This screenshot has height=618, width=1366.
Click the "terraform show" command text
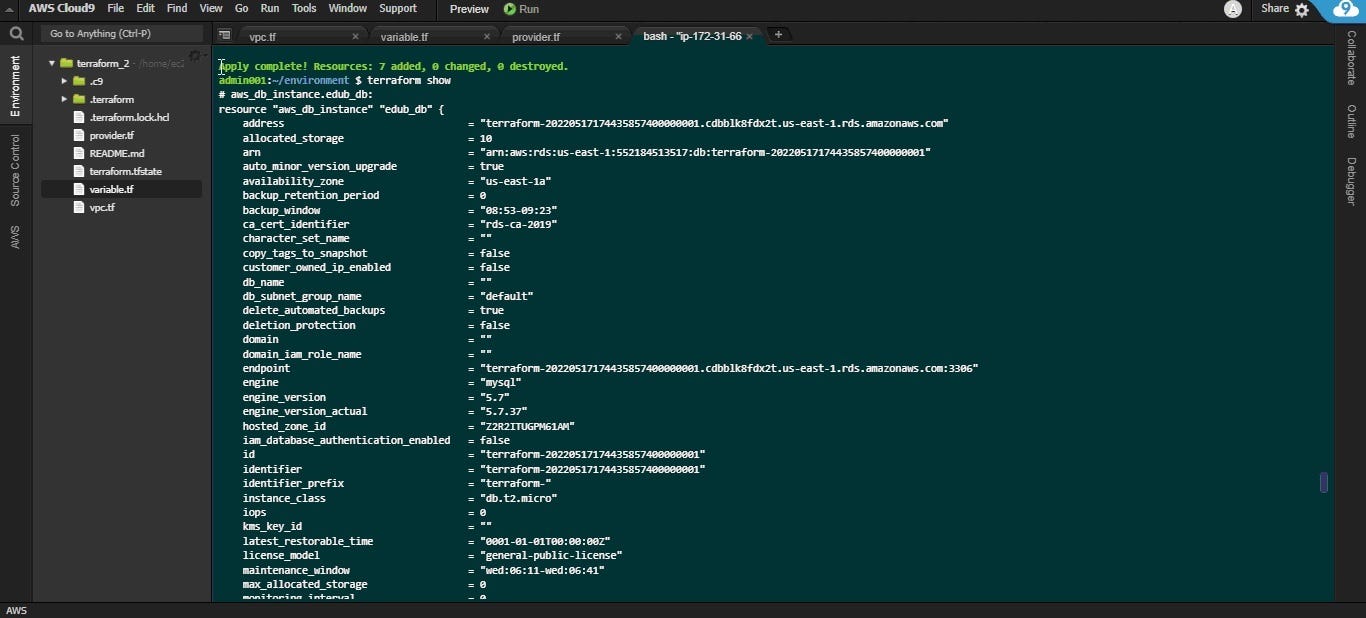click(409, 80)
